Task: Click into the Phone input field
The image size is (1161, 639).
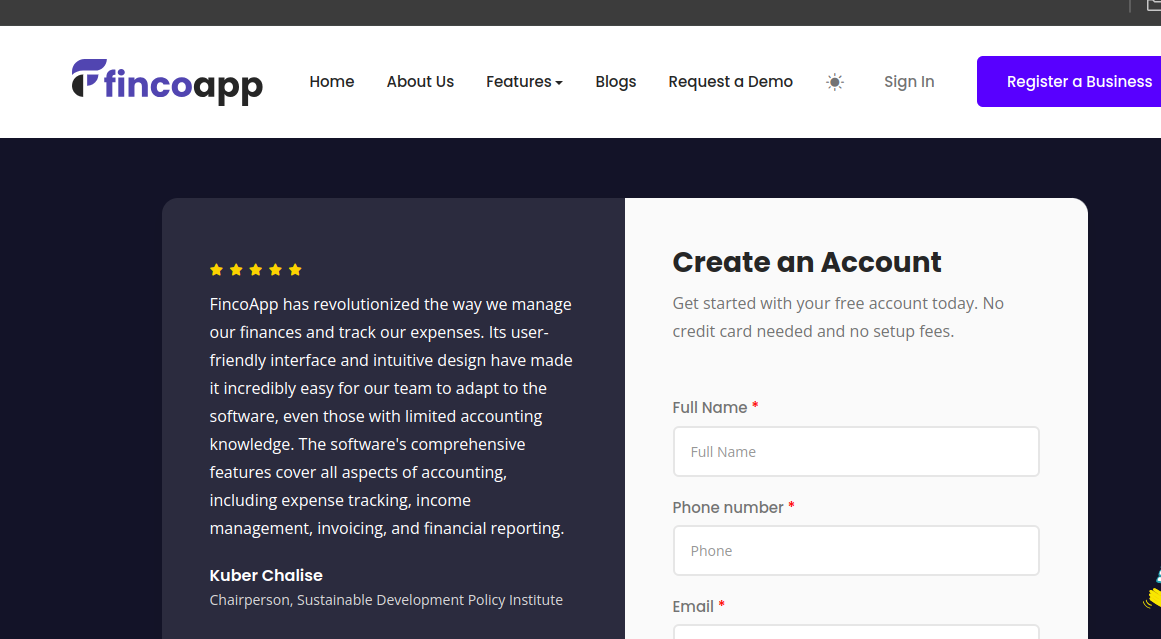Action: 856,551
